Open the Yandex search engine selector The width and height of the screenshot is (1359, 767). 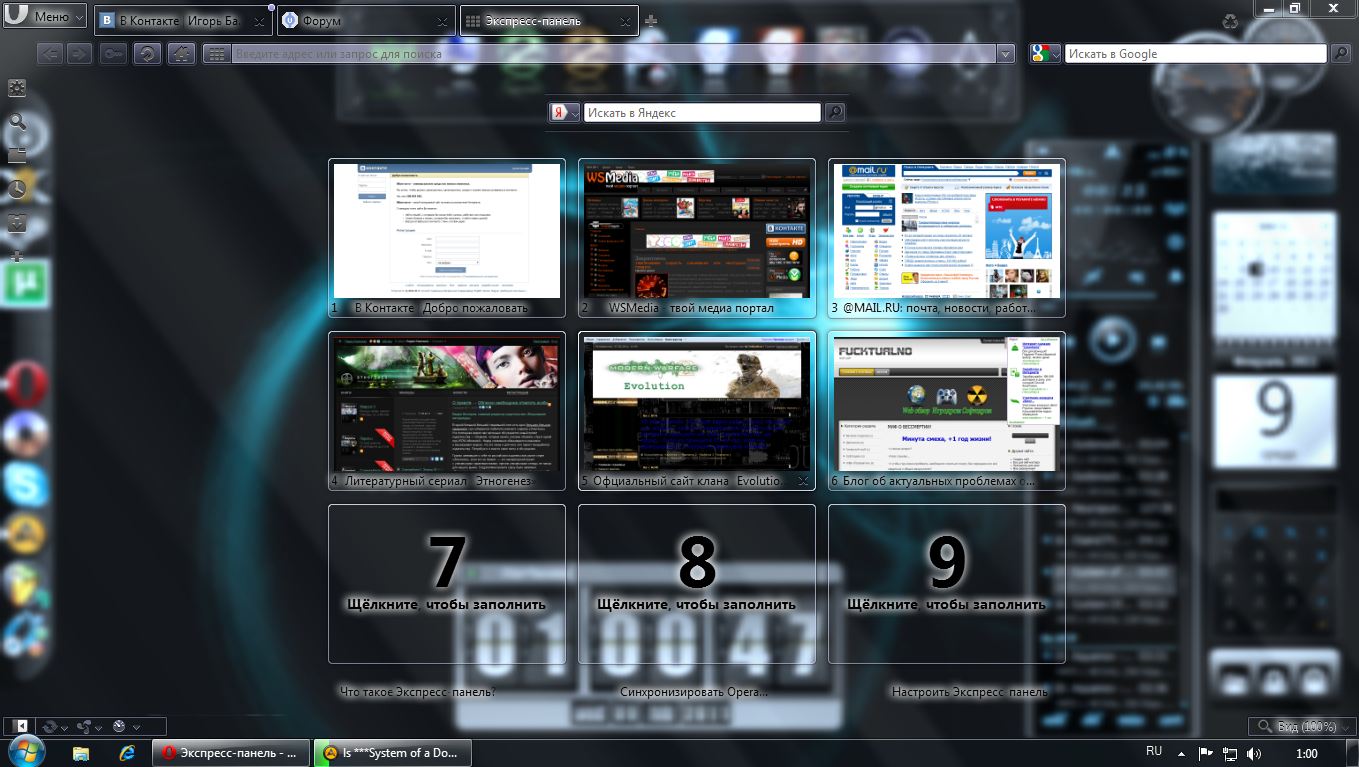click(x=565, y=113)
